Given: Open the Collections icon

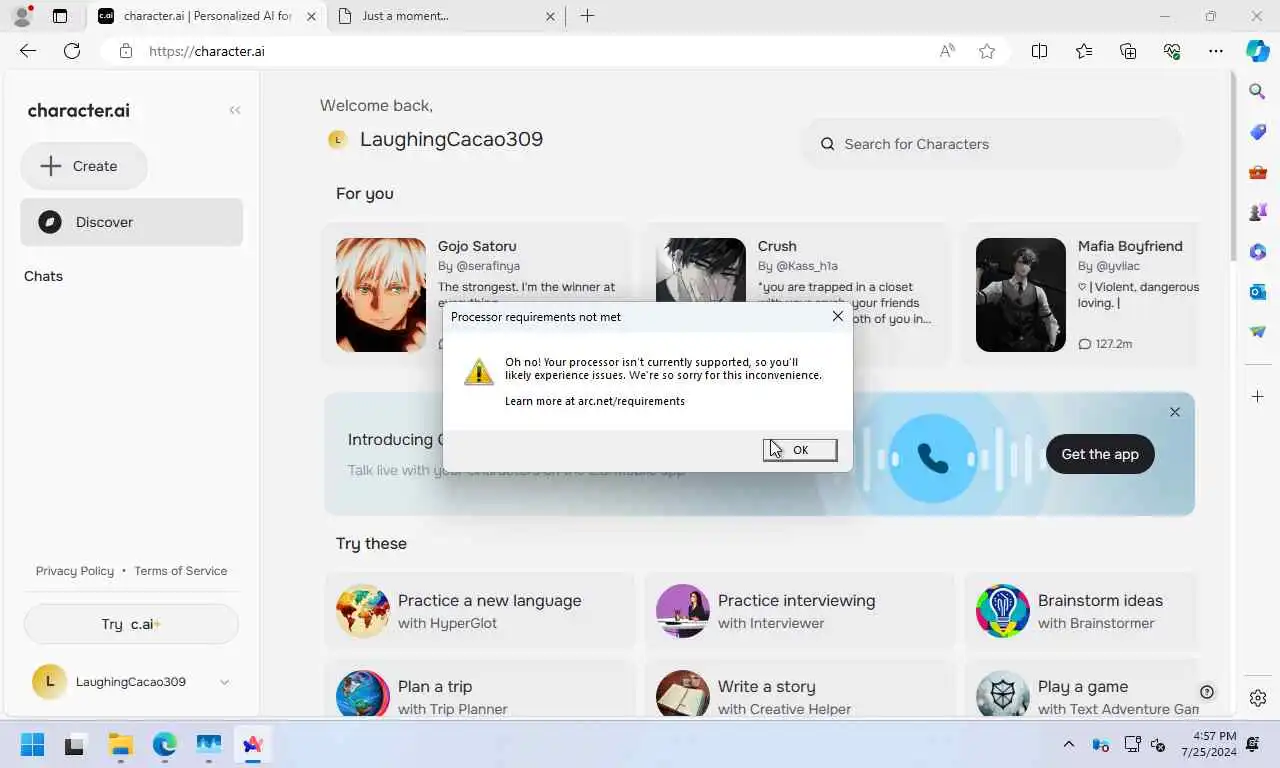Looking at the screenshot, I should pyautogui.click(x=1128, y=51).
